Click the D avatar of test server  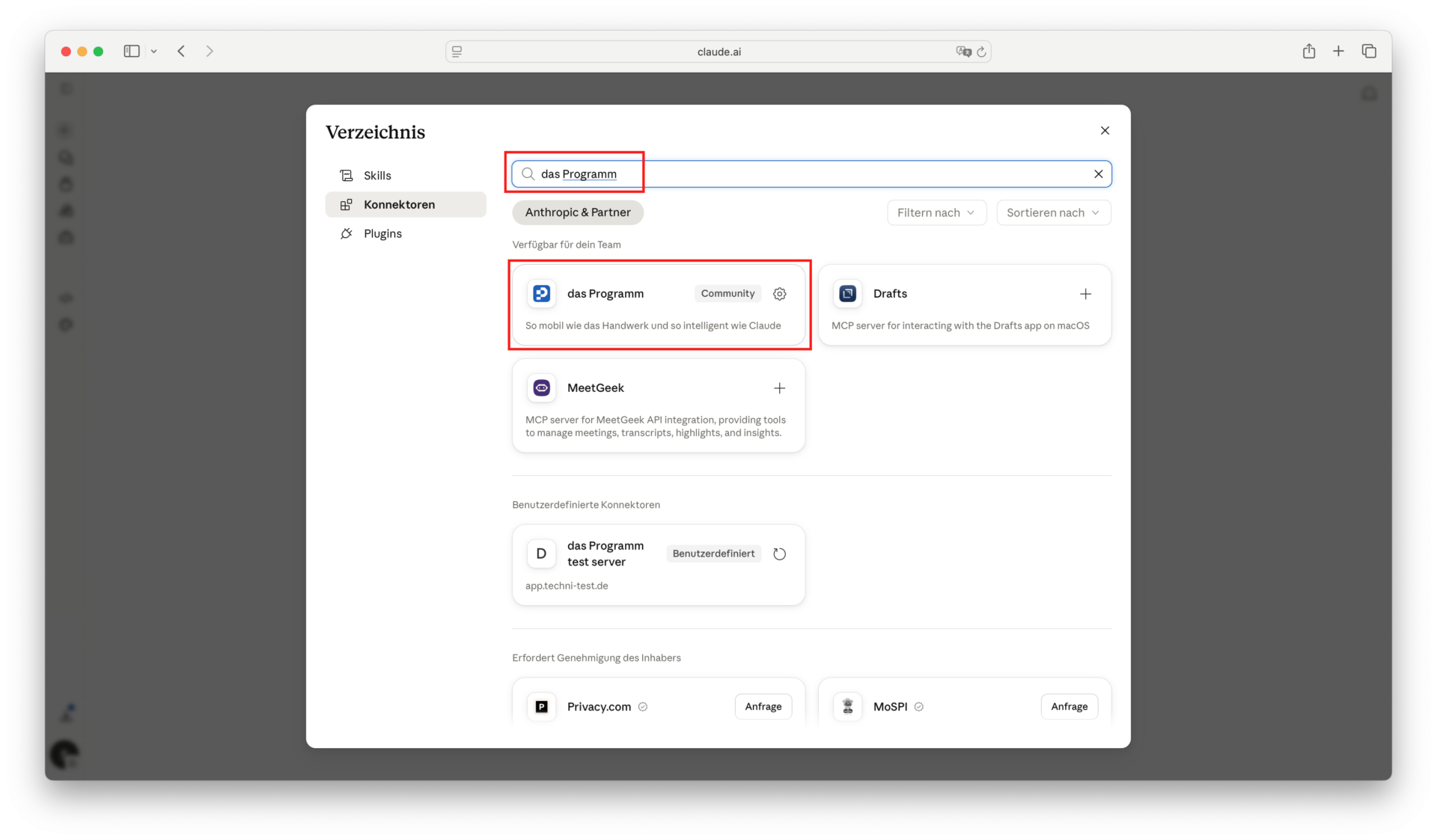tap(541, 554)
